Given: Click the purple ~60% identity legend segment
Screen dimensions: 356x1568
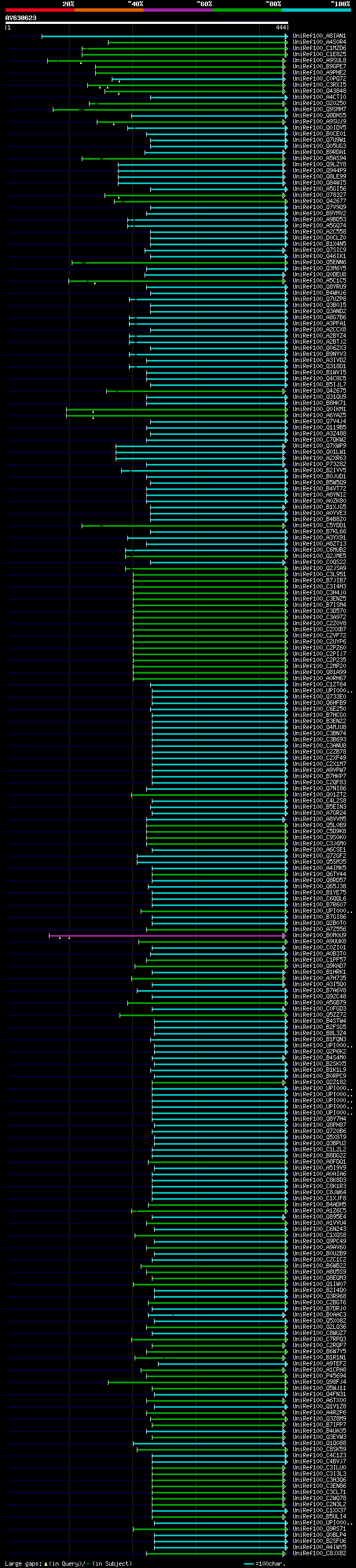Looking at the screenshot, I should point(179,10).
